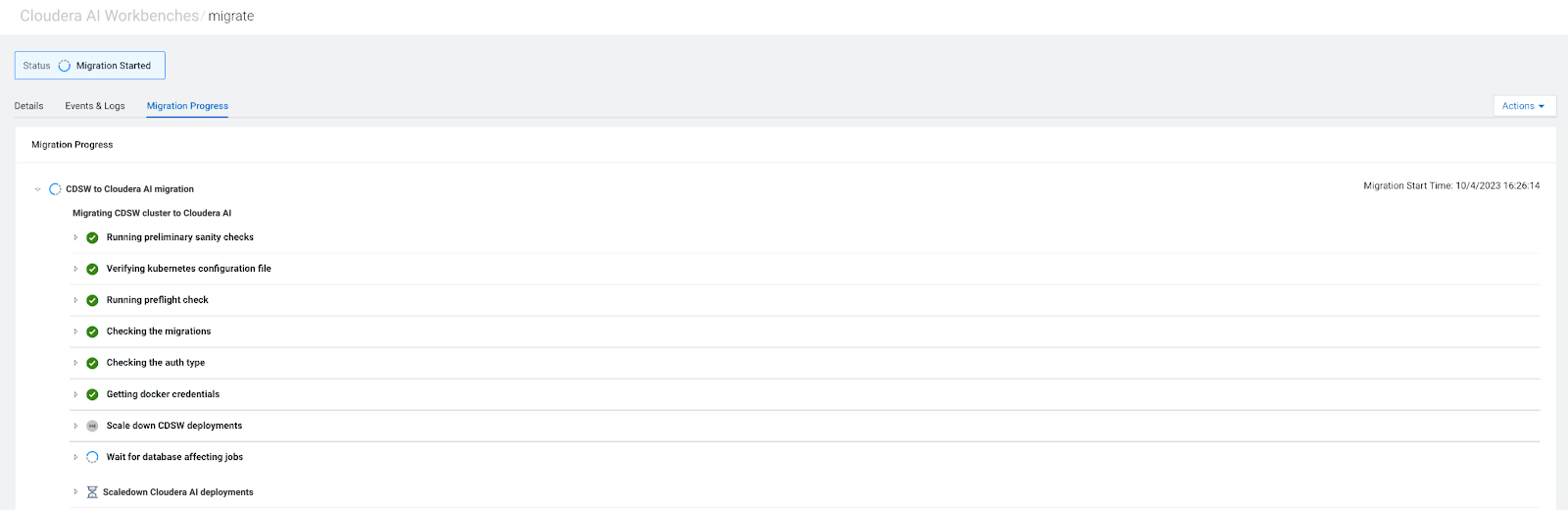Collapse the CDSW to Cloudera AI migration section
This screenshot has height=510, width=1568.
pos(37,189)
